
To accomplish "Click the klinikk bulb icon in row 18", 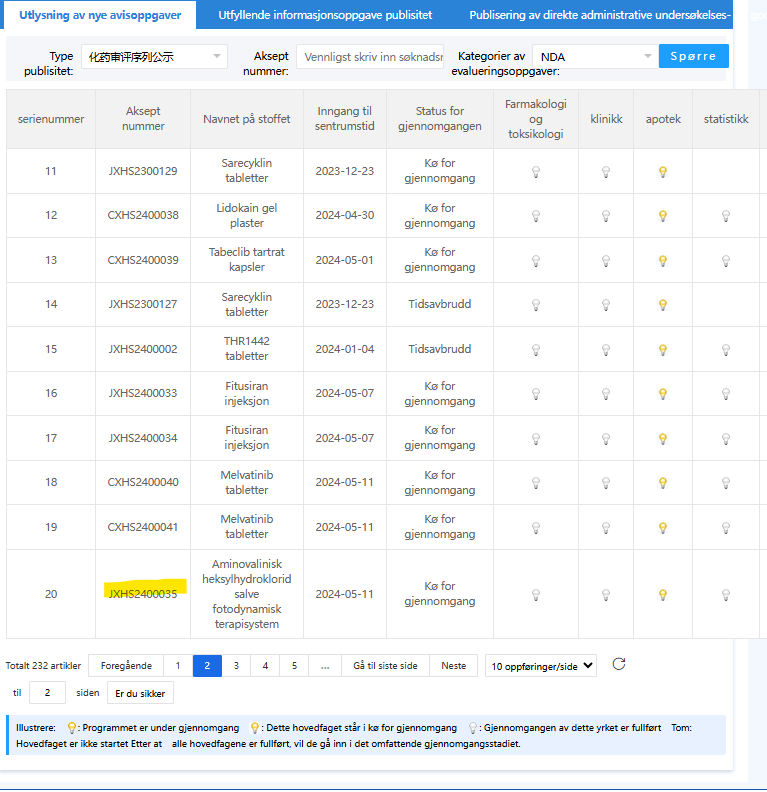I will click(x=605, y=483).
